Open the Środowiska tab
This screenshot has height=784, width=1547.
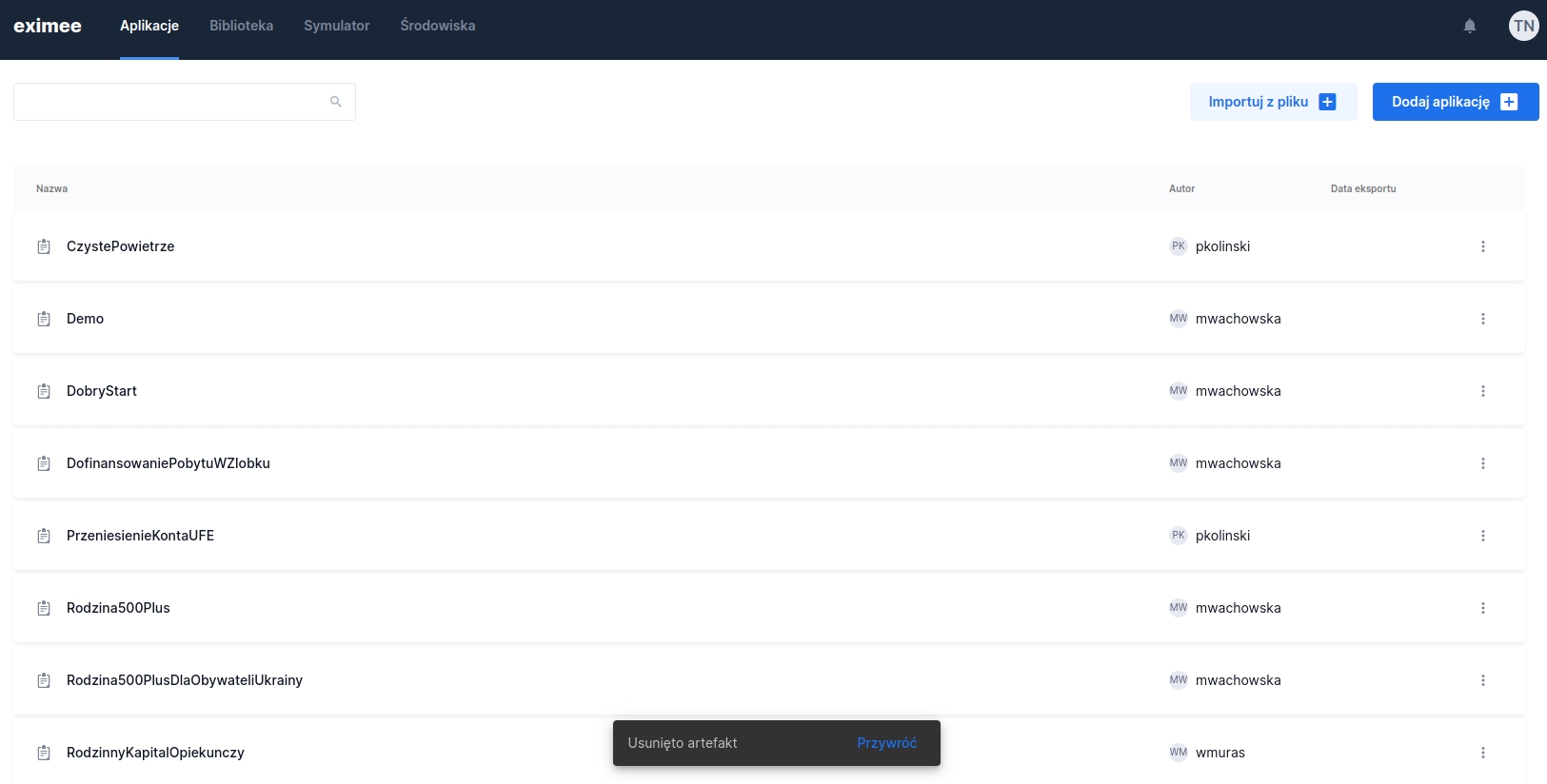pos(437,26)
